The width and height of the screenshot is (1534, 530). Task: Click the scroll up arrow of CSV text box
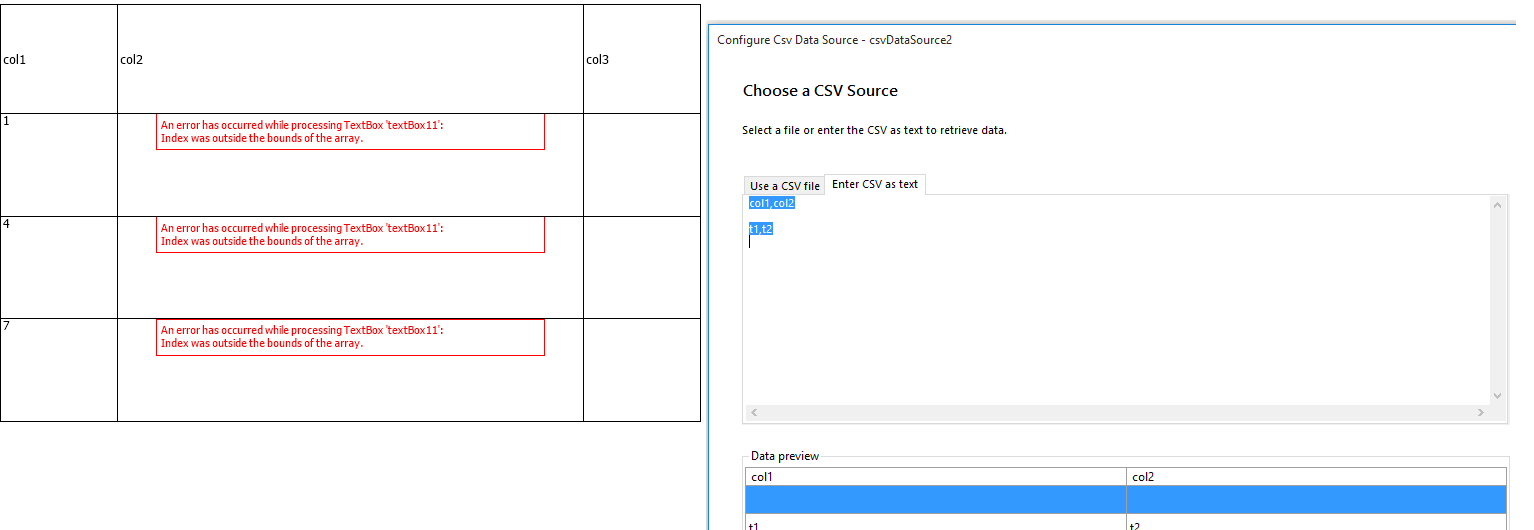point(1497,205)
